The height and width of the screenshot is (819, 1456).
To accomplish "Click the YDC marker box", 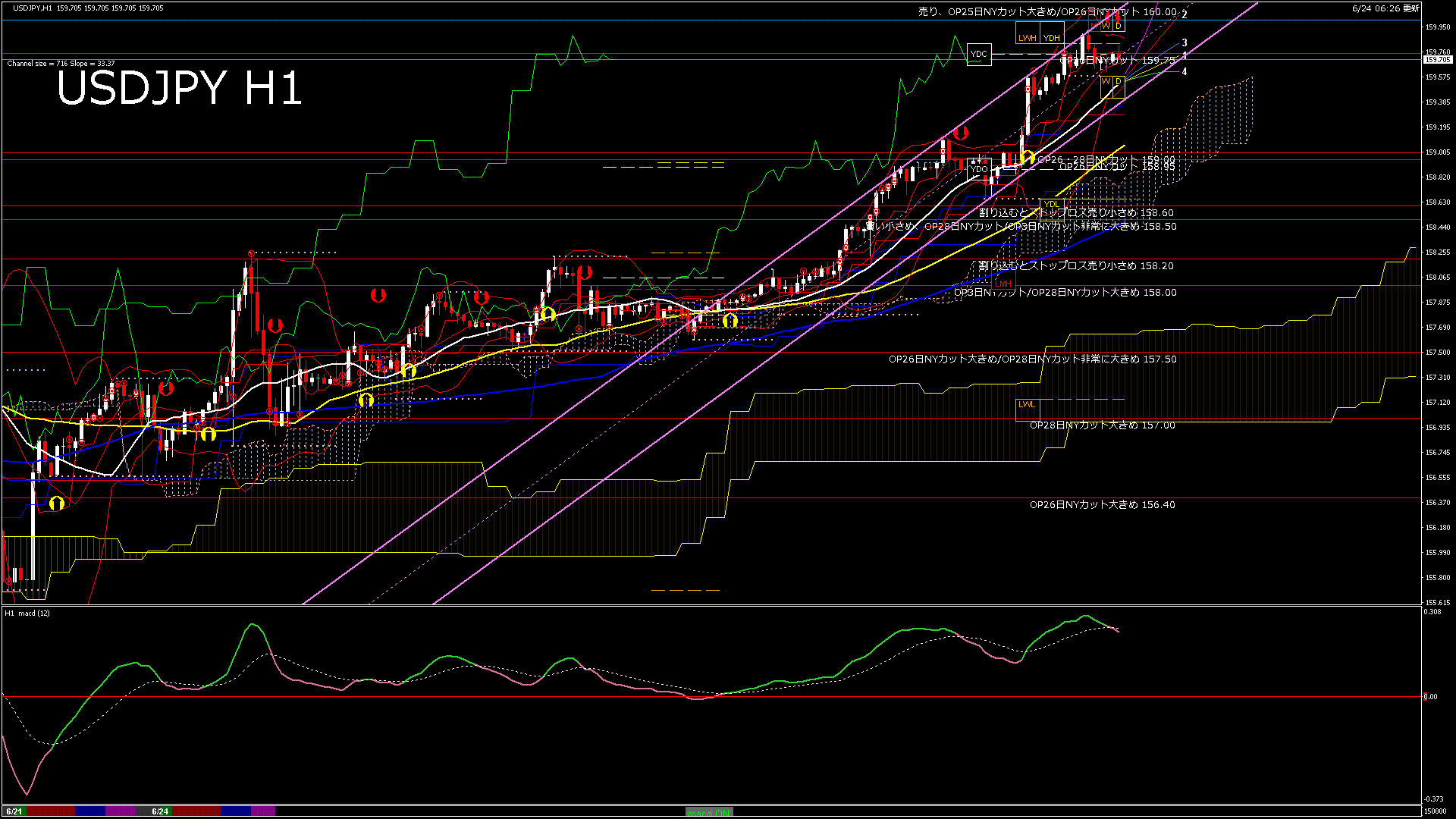I will pyautogui.click(x=979, y=54).
